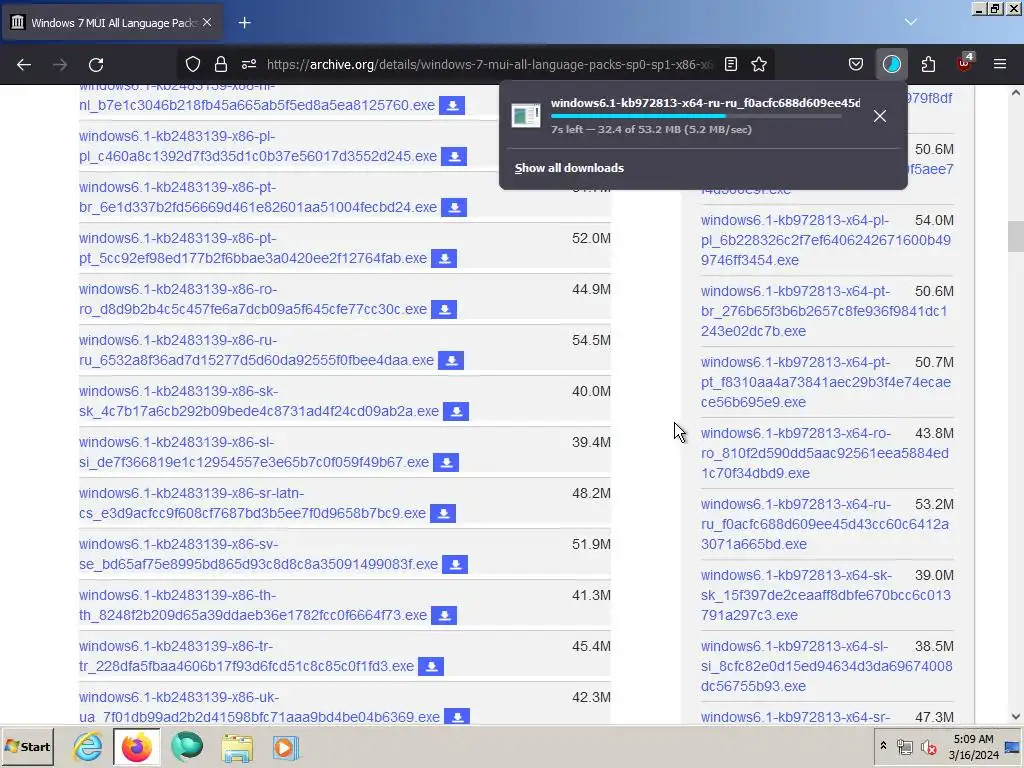Switch to Firefox in the taskbar
Image resolution: width=1024 pixels, height=768 pixels.
point(136,746)
